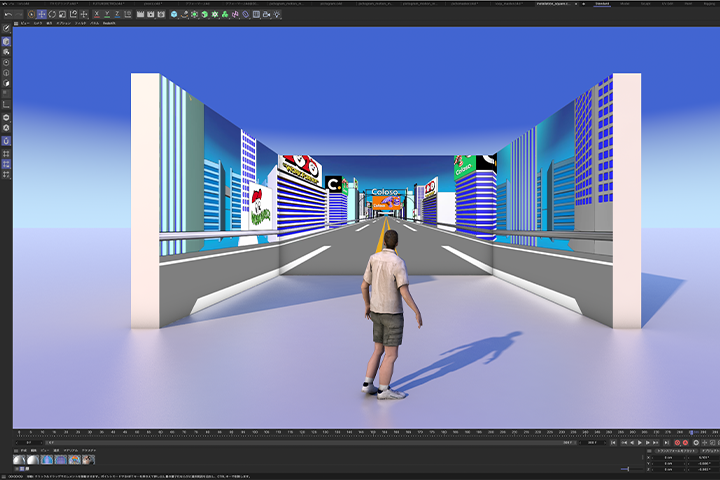The width and height of the screenshot is (720, 480).
Task: Click the material preview size slider
Action: [629, 469]
